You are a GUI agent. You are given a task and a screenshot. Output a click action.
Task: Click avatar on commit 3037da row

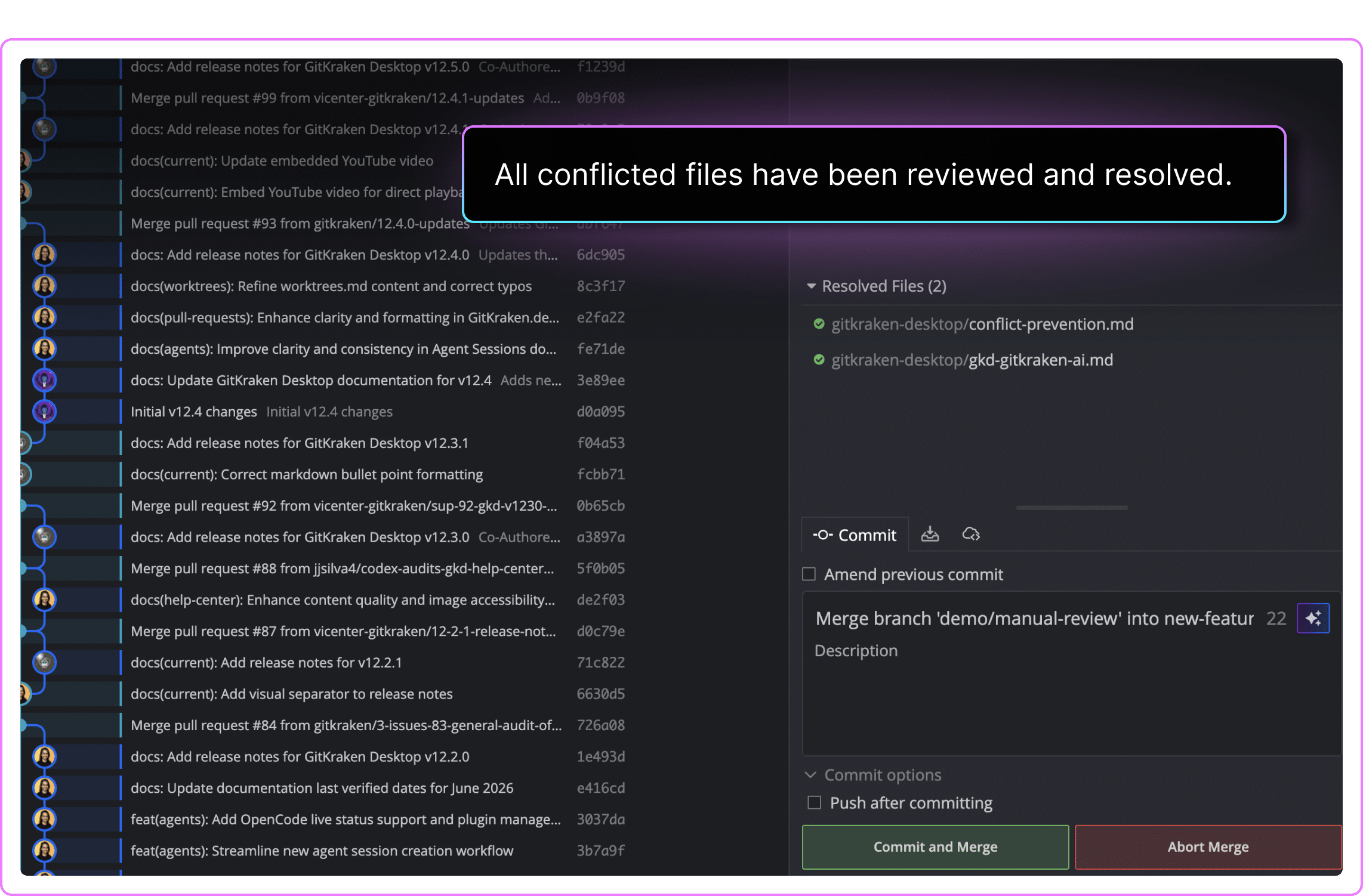coord(44,819)
